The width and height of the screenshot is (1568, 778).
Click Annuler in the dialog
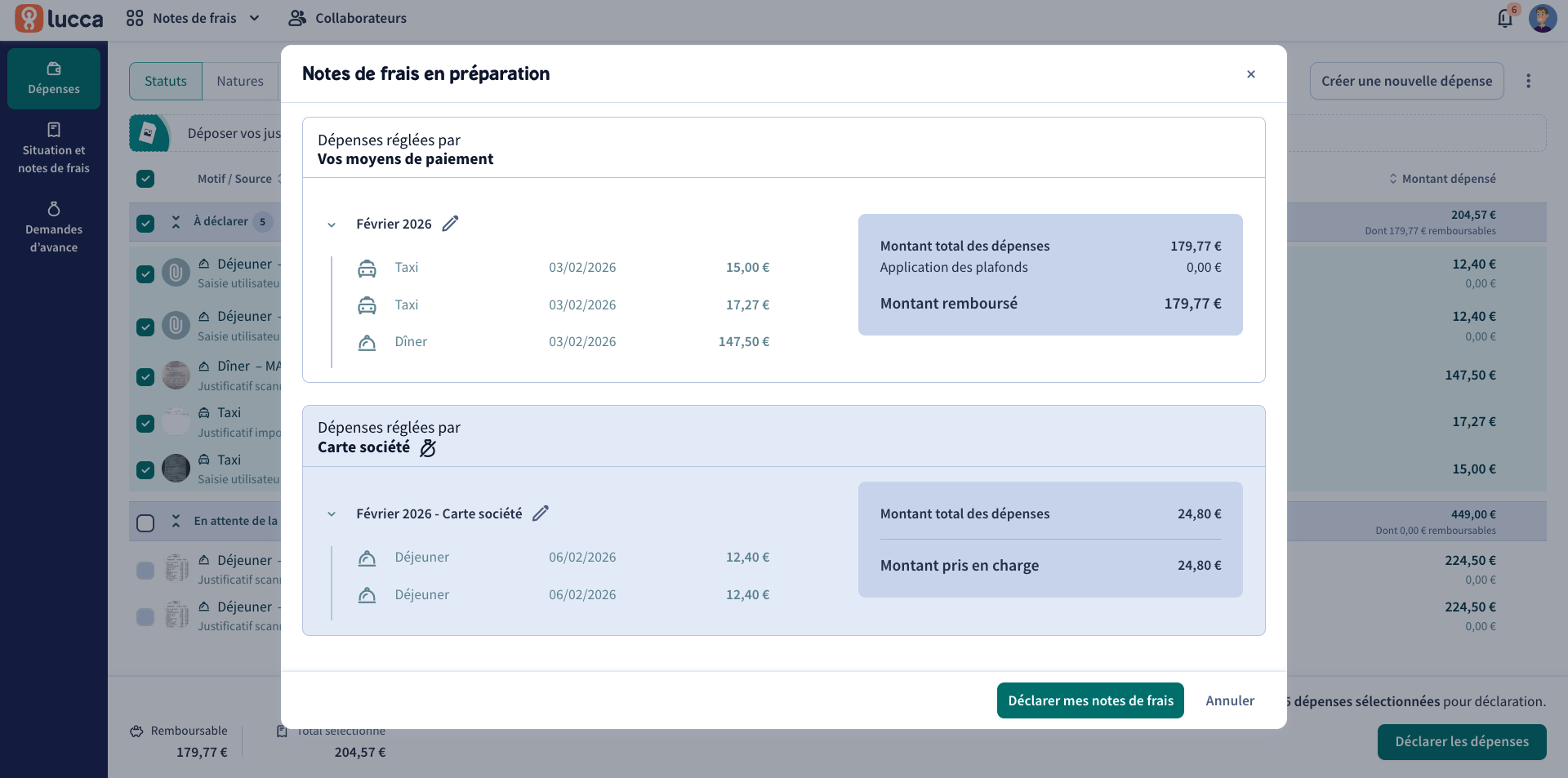(x=1230, y=700)
